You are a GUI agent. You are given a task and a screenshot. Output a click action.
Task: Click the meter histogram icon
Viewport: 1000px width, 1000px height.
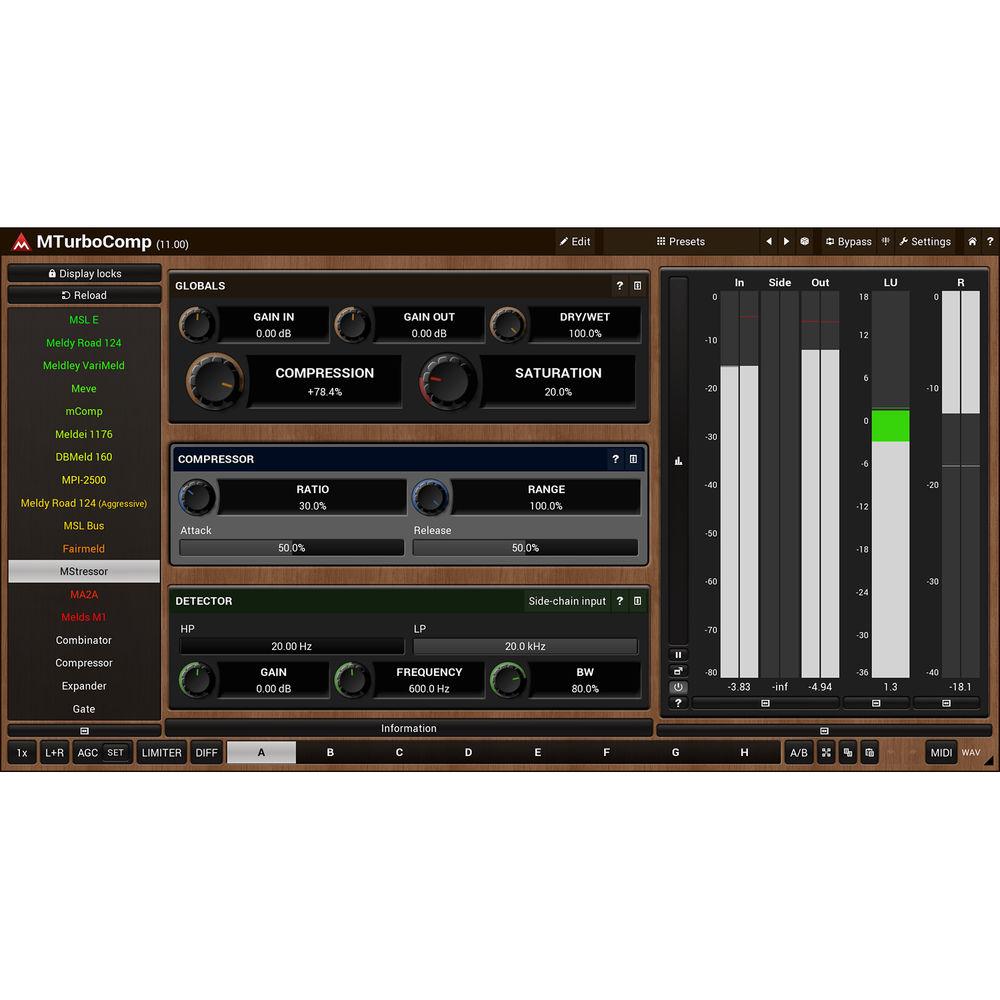(678, 461)
